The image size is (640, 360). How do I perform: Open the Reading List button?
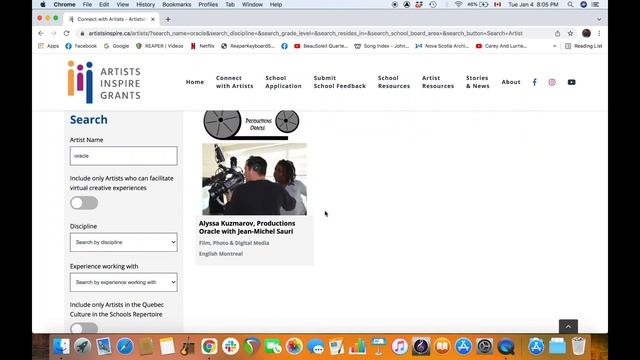click(x=584, y=46)
